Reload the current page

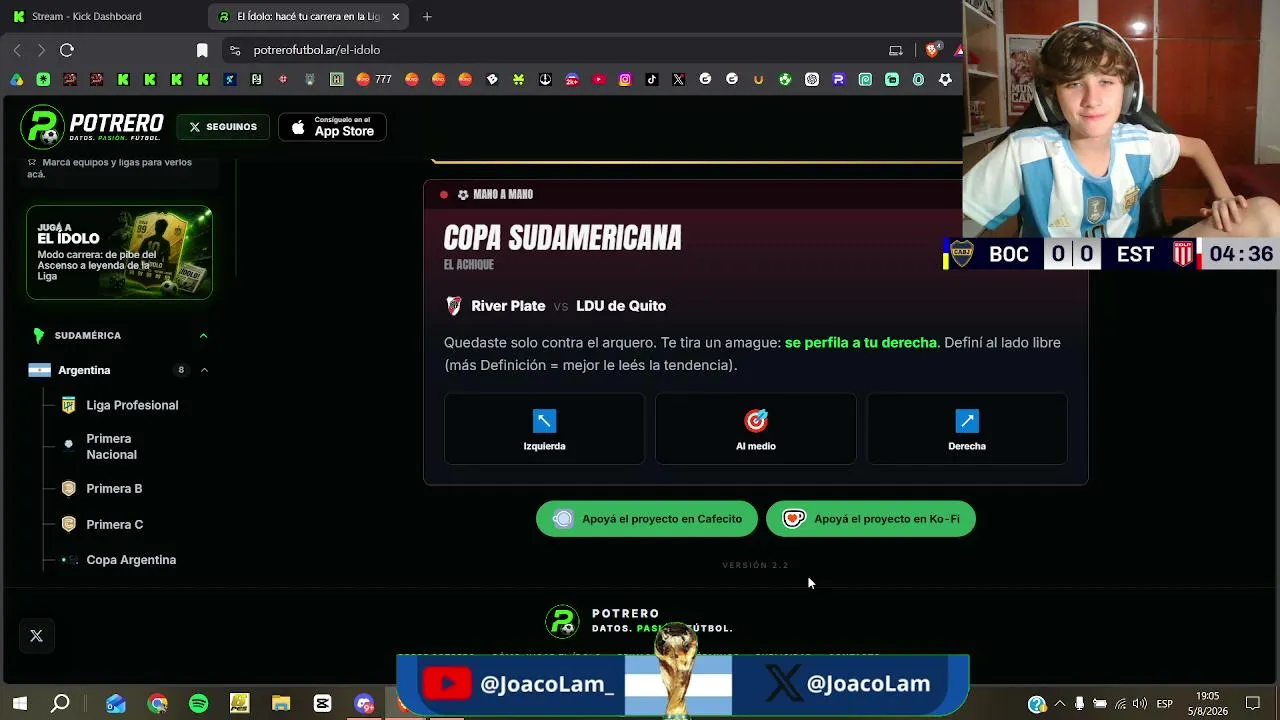[x=67, y=50]
